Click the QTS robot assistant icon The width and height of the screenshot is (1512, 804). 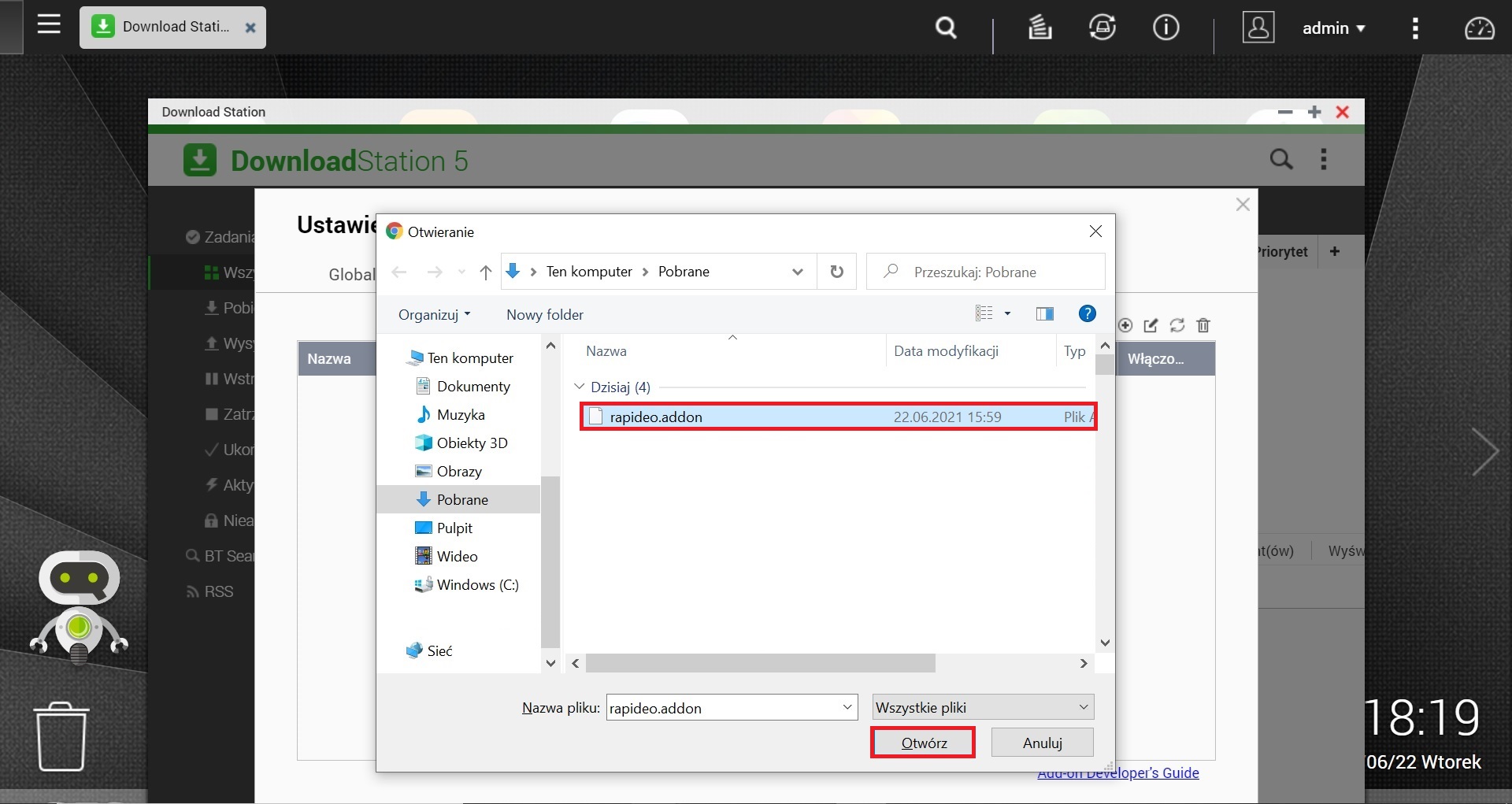[x=79, y=606]
